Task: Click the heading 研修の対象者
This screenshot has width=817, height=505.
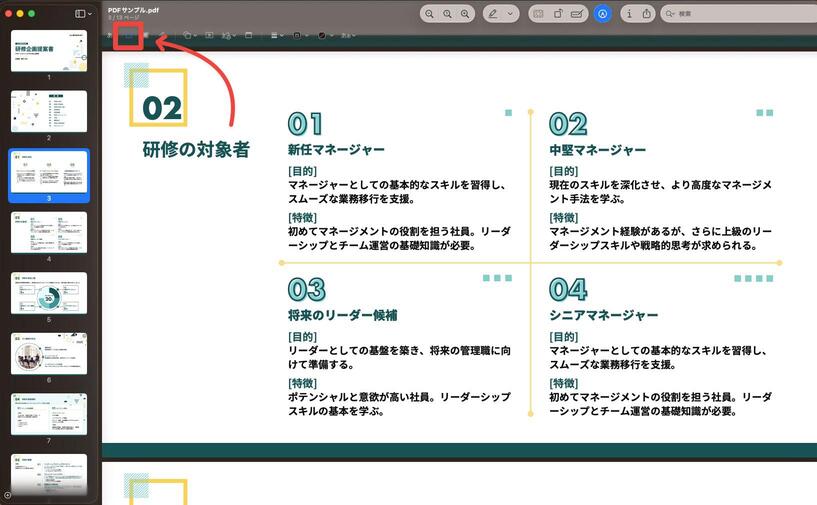Action: coord(196,150)
